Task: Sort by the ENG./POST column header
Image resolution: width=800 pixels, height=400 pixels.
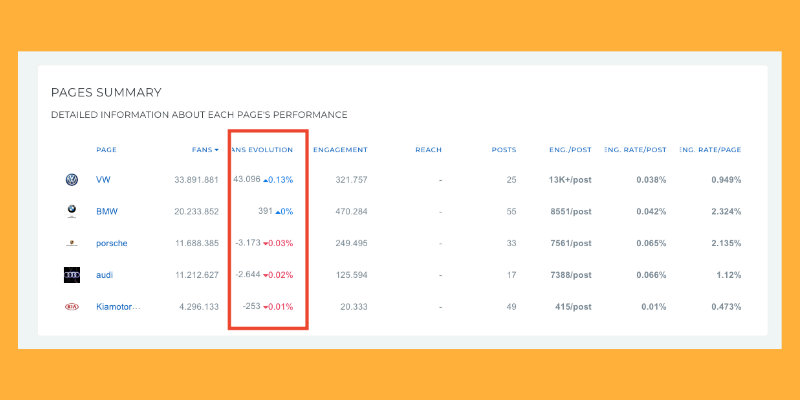Action: point(570,150)
